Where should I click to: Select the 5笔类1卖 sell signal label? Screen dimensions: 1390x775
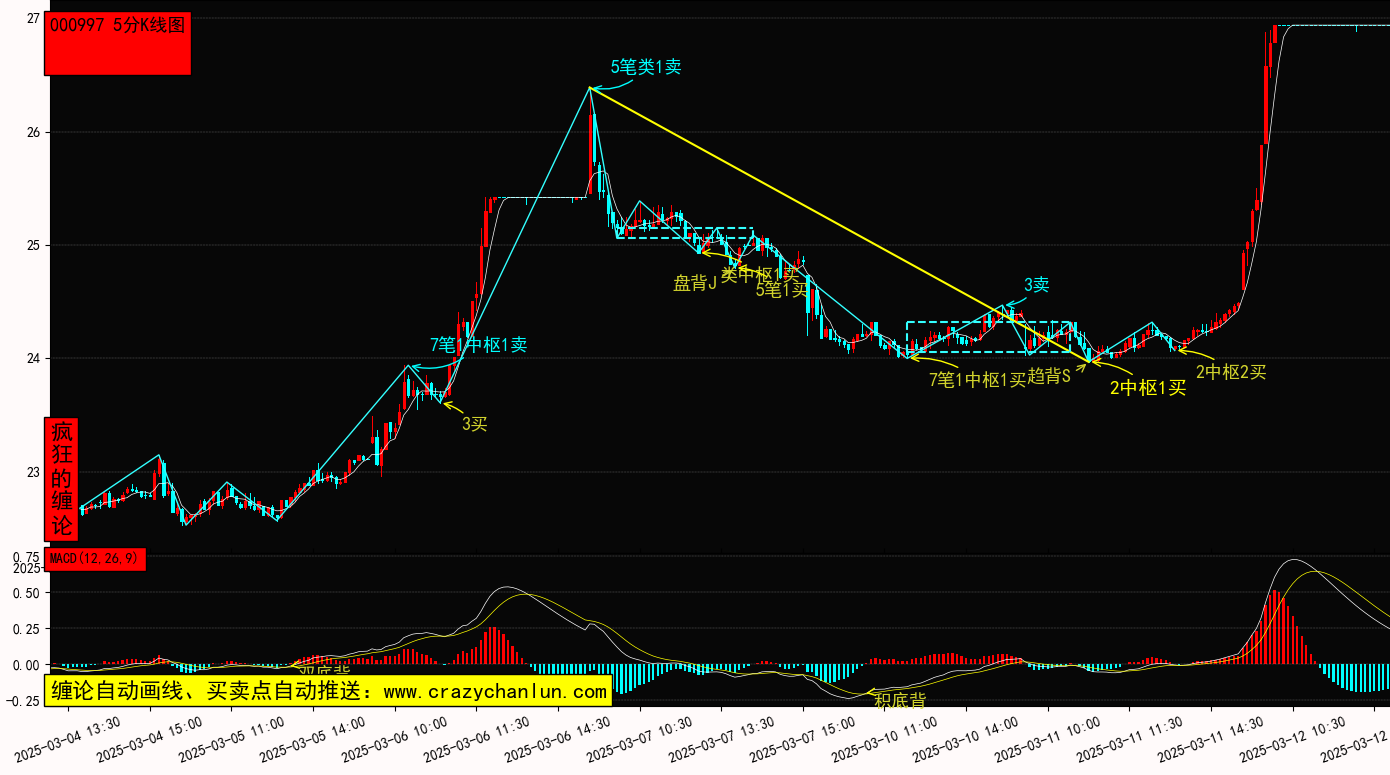point(645,67)
